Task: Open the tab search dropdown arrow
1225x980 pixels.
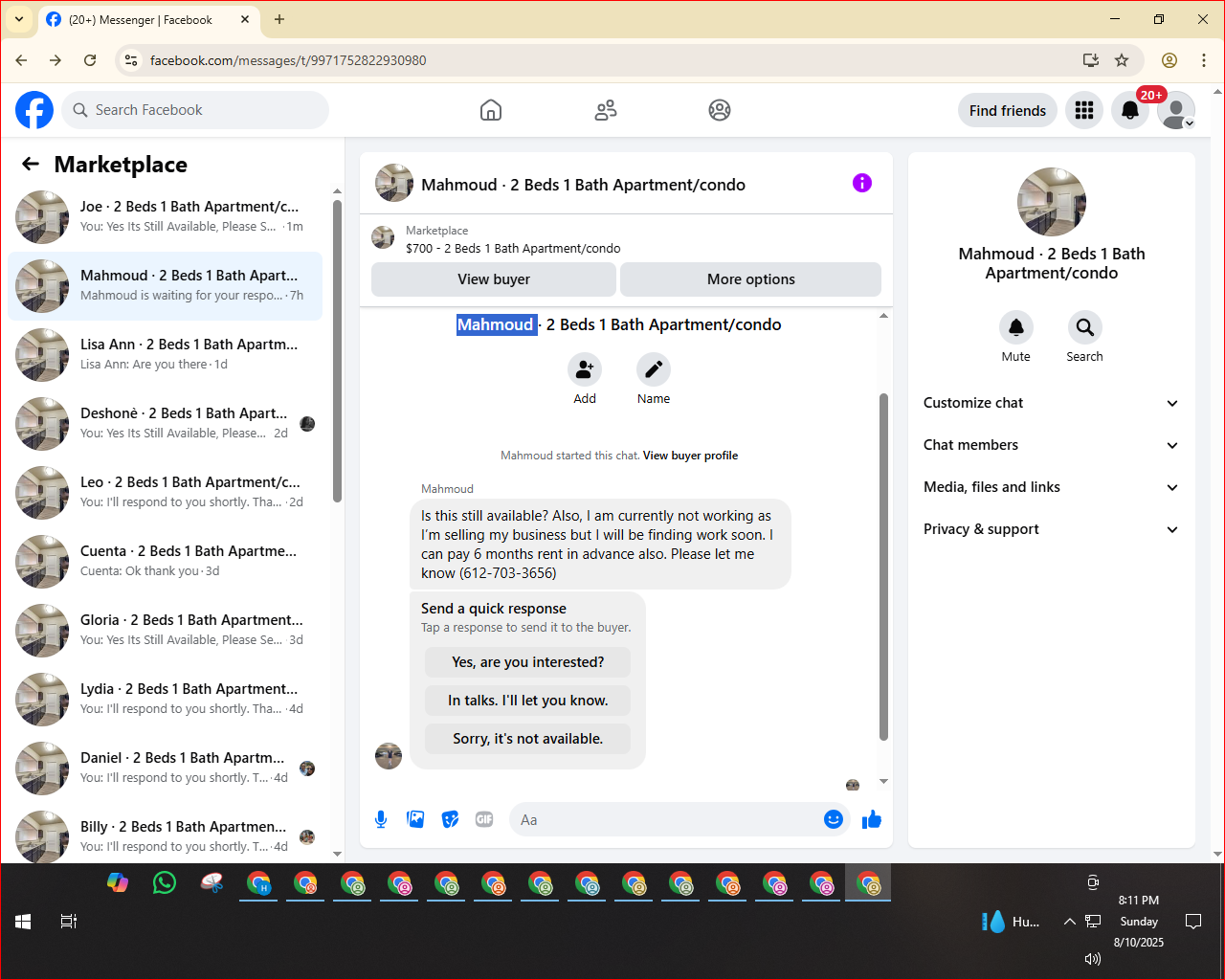Action: 19,19
